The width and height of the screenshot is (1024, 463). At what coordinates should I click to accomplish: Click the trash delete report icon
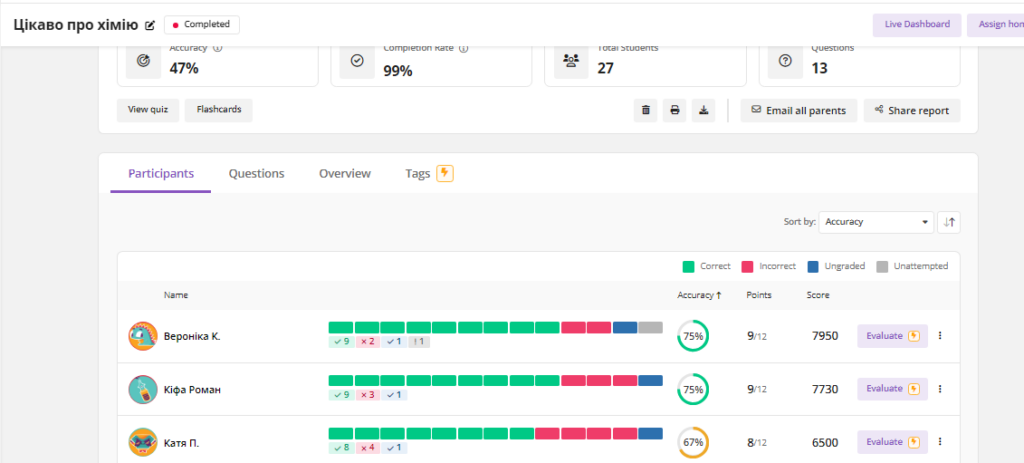point(645,110)
